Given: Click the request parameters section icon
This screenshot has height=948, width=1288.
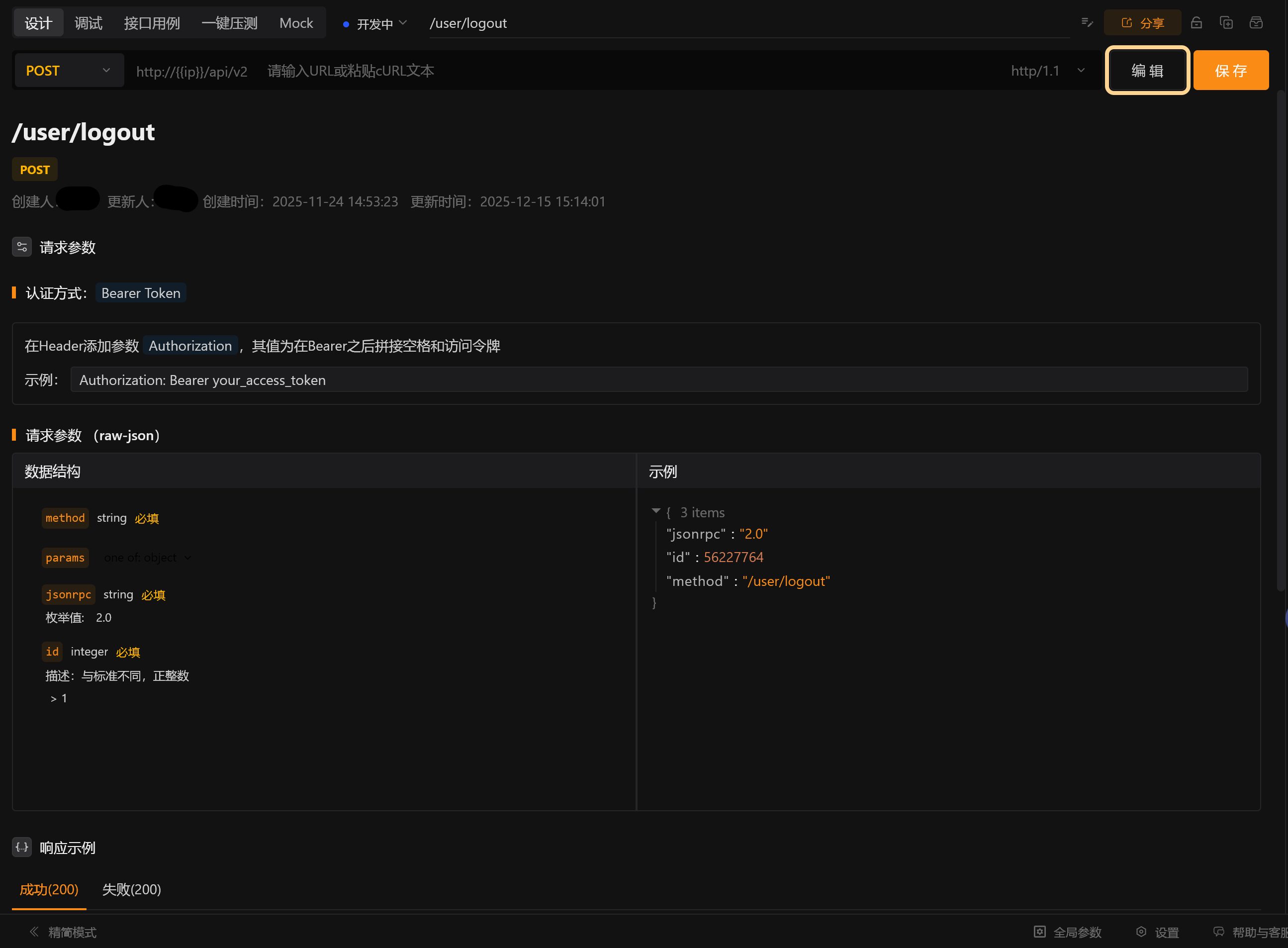Looking at the screenshot, I should coord(22,247).
